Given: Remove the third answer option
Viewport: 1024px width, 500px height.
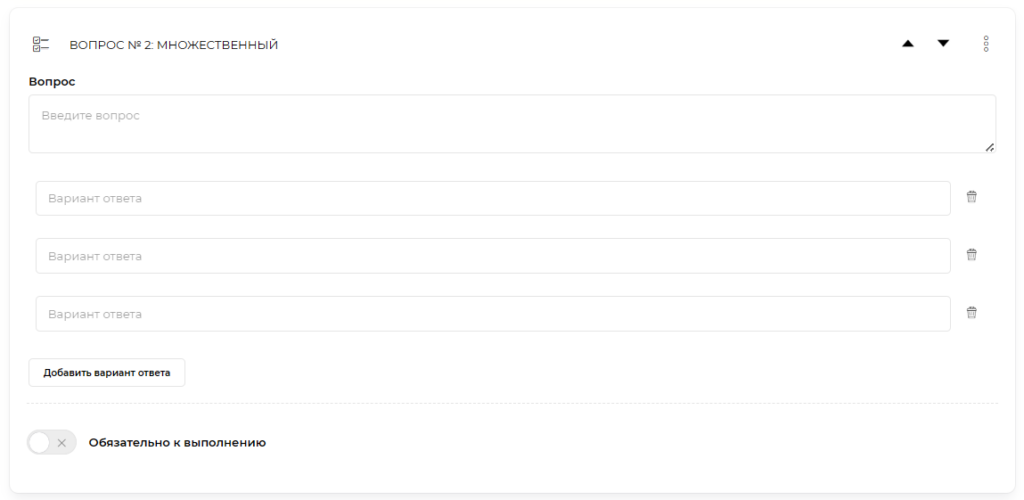Looking at the screenshot, I should (x=971, y=313).
